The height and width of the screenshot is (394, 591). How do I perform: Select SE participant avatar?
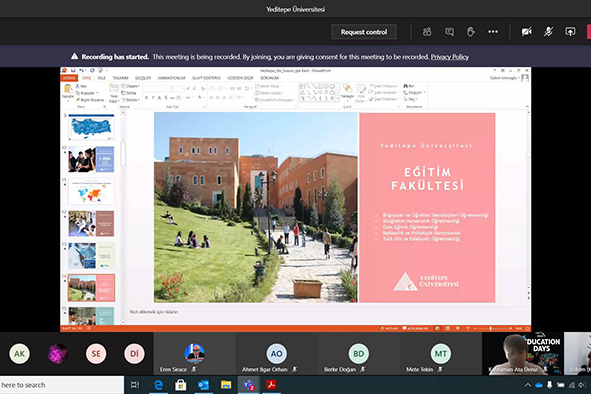(96, 354)
